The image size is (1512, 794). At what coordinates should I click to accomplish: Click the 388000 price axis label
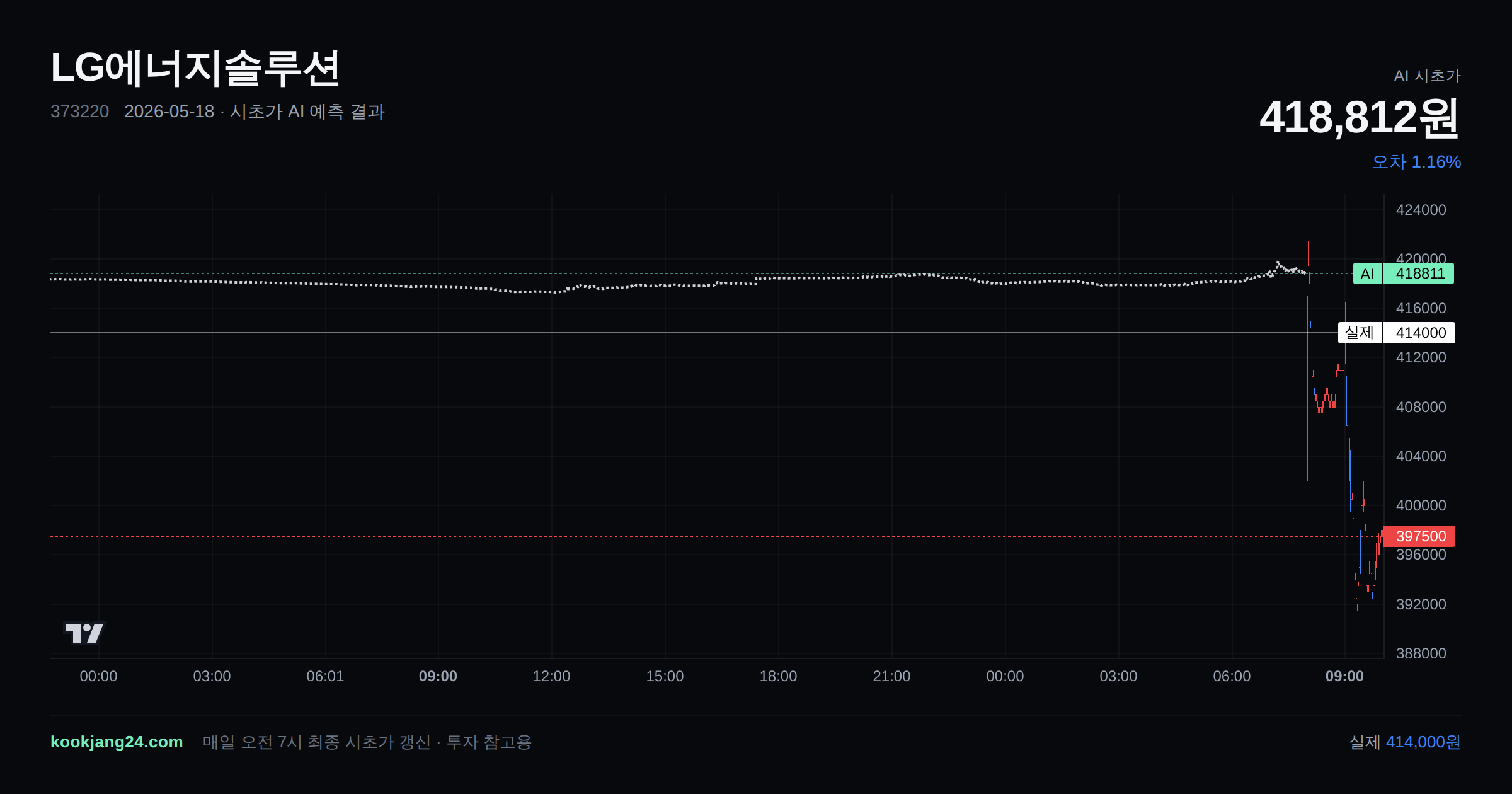point(1421,653)
